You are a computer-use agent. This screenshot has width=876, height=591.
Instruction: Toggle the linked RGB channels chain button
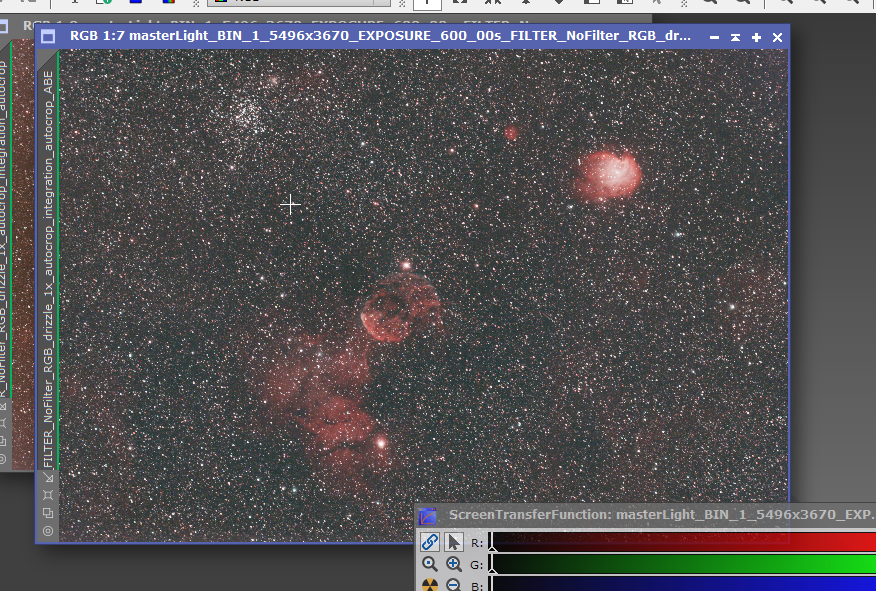[x=430, y=542]
